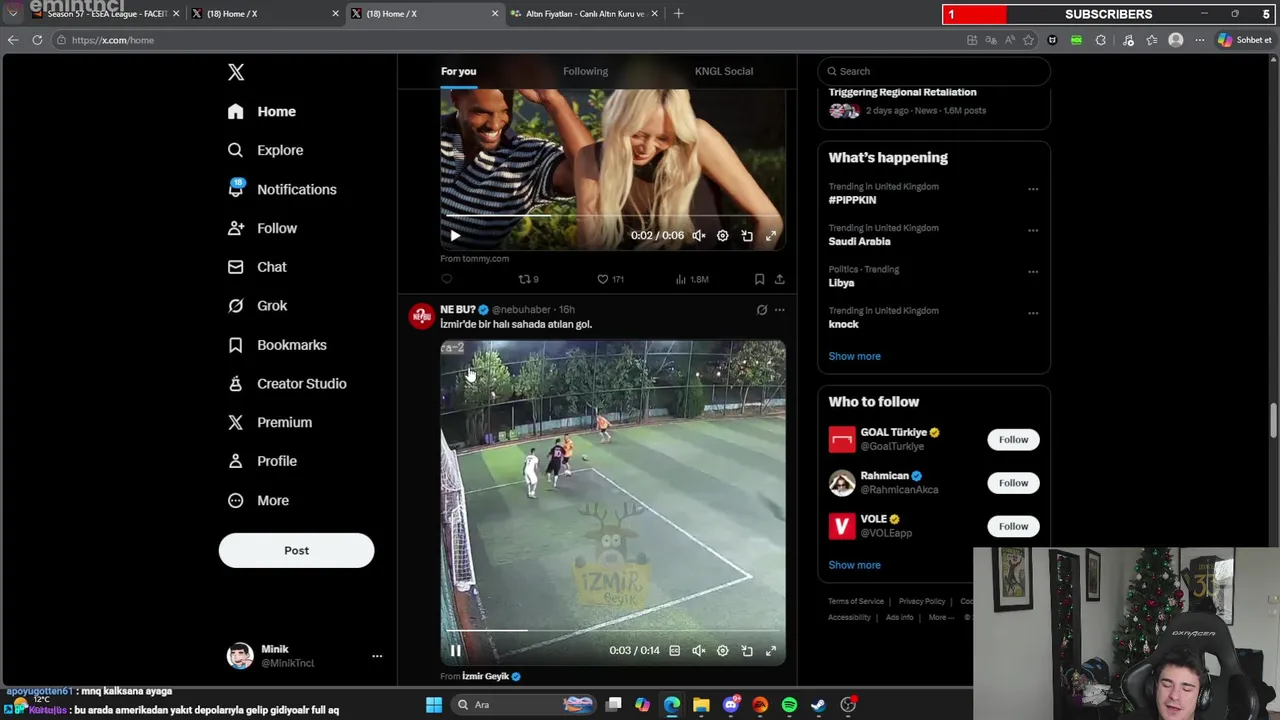The width and height of the screenshot is (1280, 720).
Task: Open Spotify from taskbar
Action: point(789,705)
